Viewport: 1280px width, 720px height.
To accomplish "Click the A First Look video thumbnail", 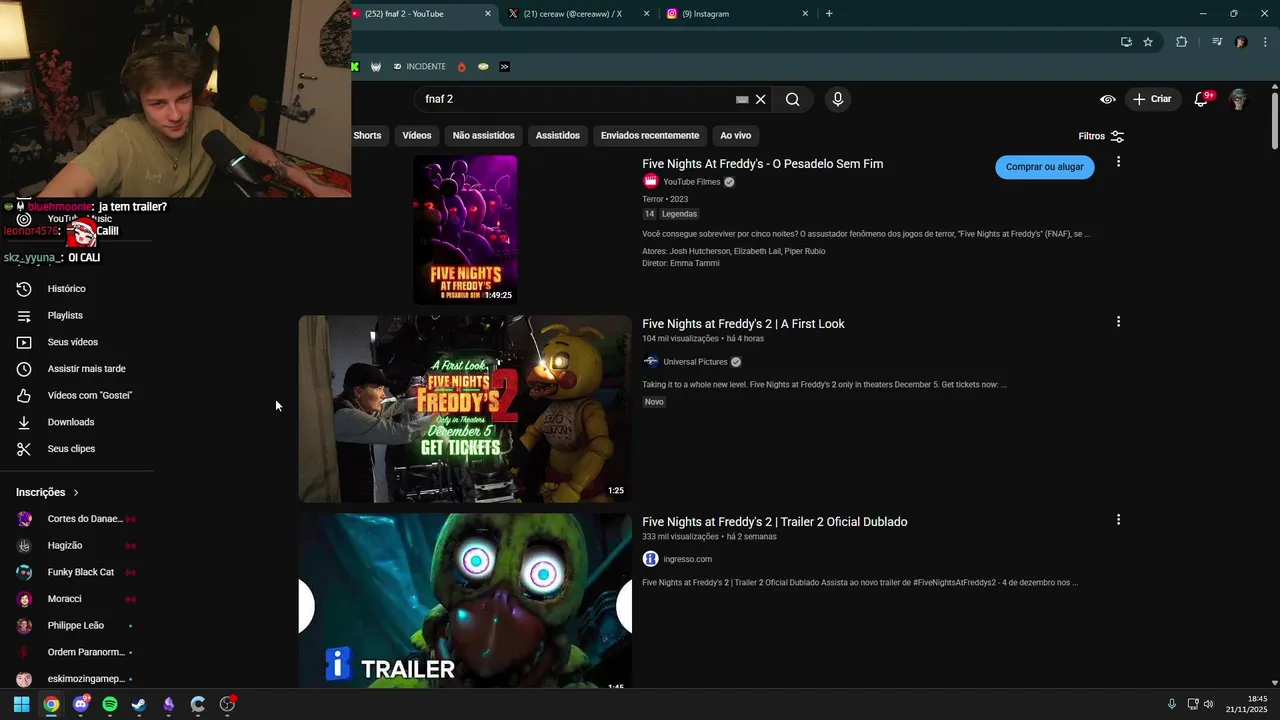I will [x=465, y=409].
